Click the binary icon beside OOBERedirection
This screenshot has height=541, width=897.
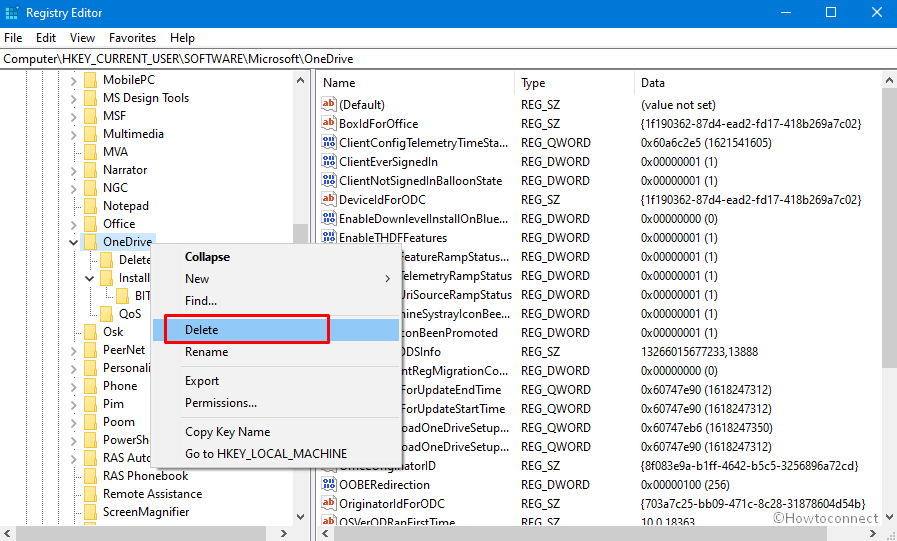pyautogui.click(x=328, y=484)
